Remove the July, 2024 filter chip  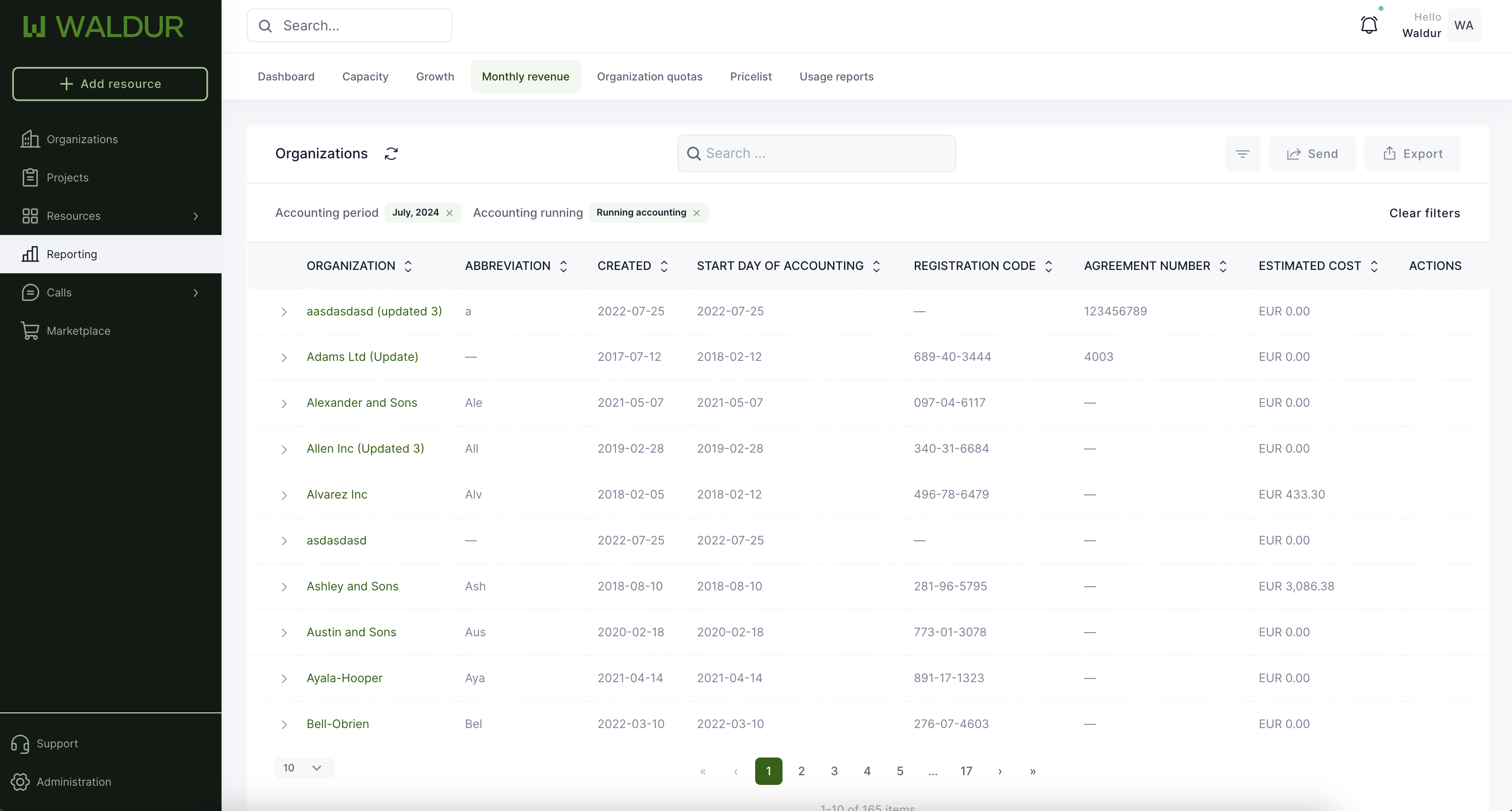coord(450,213)
